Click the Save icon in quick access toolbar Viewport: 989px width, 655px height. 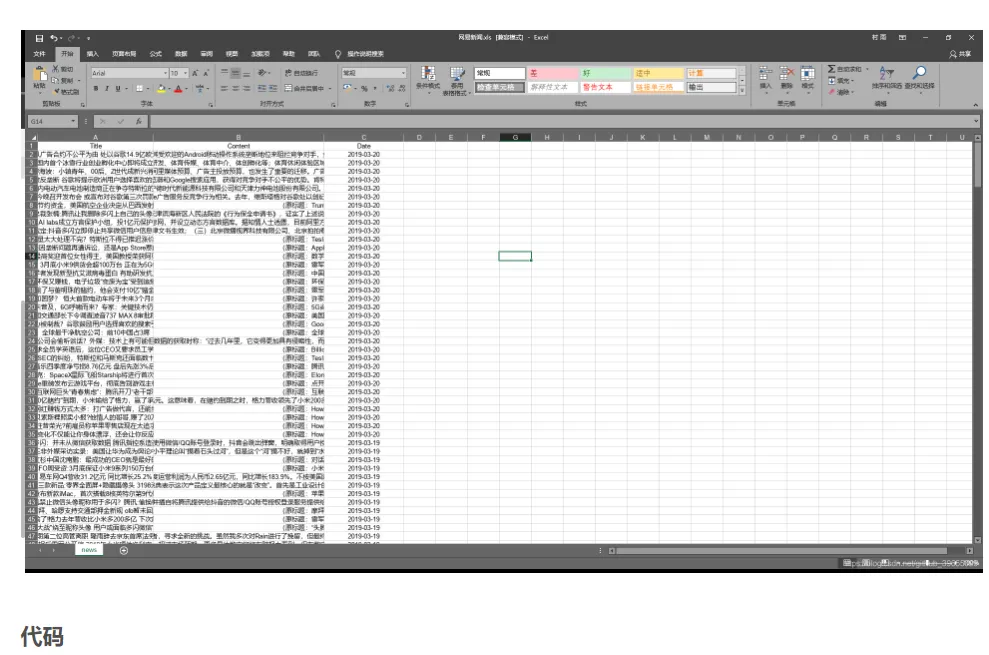pos(39,38)
